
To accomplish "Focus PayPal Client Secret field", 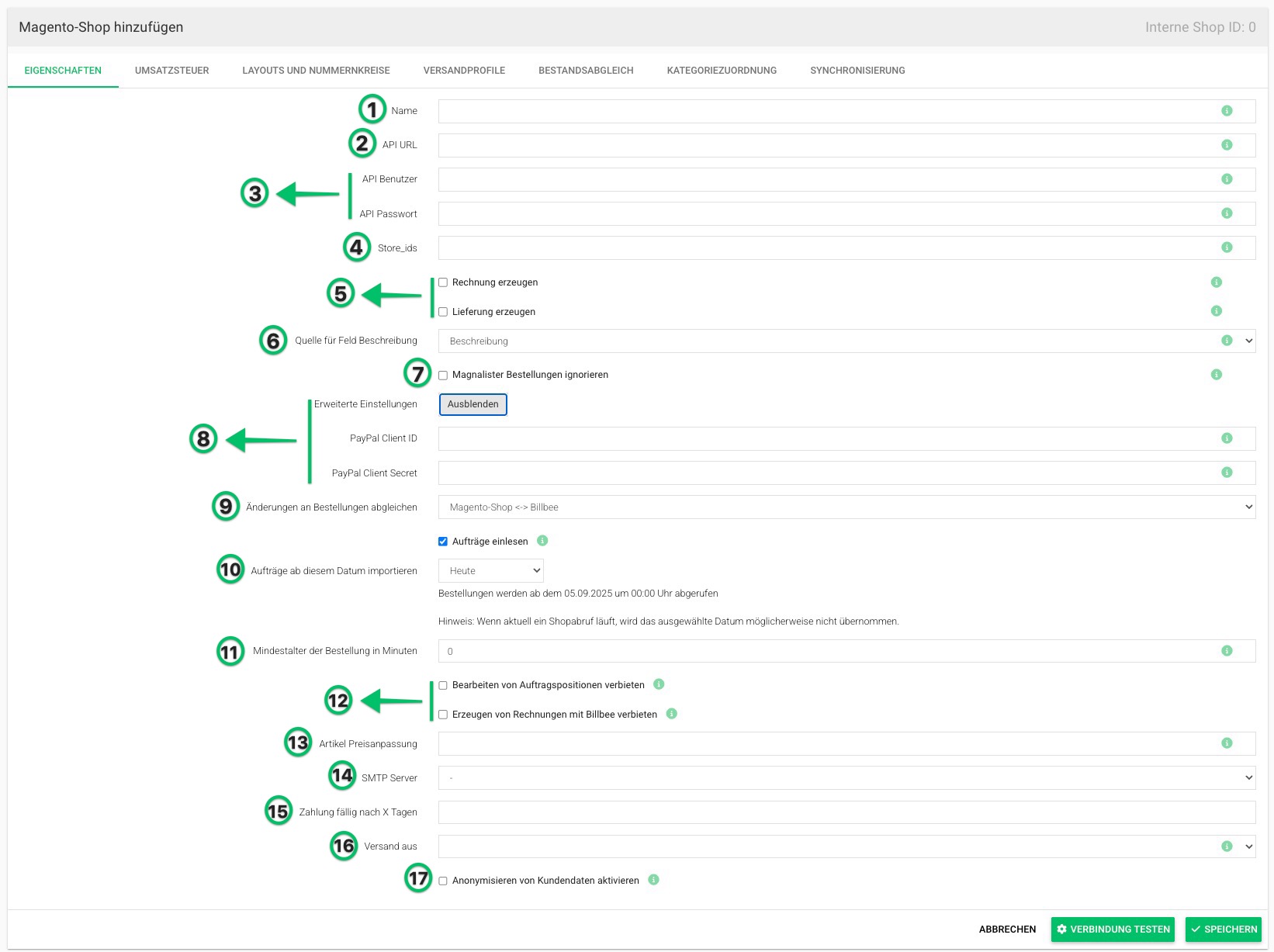I will coord(846,473).
